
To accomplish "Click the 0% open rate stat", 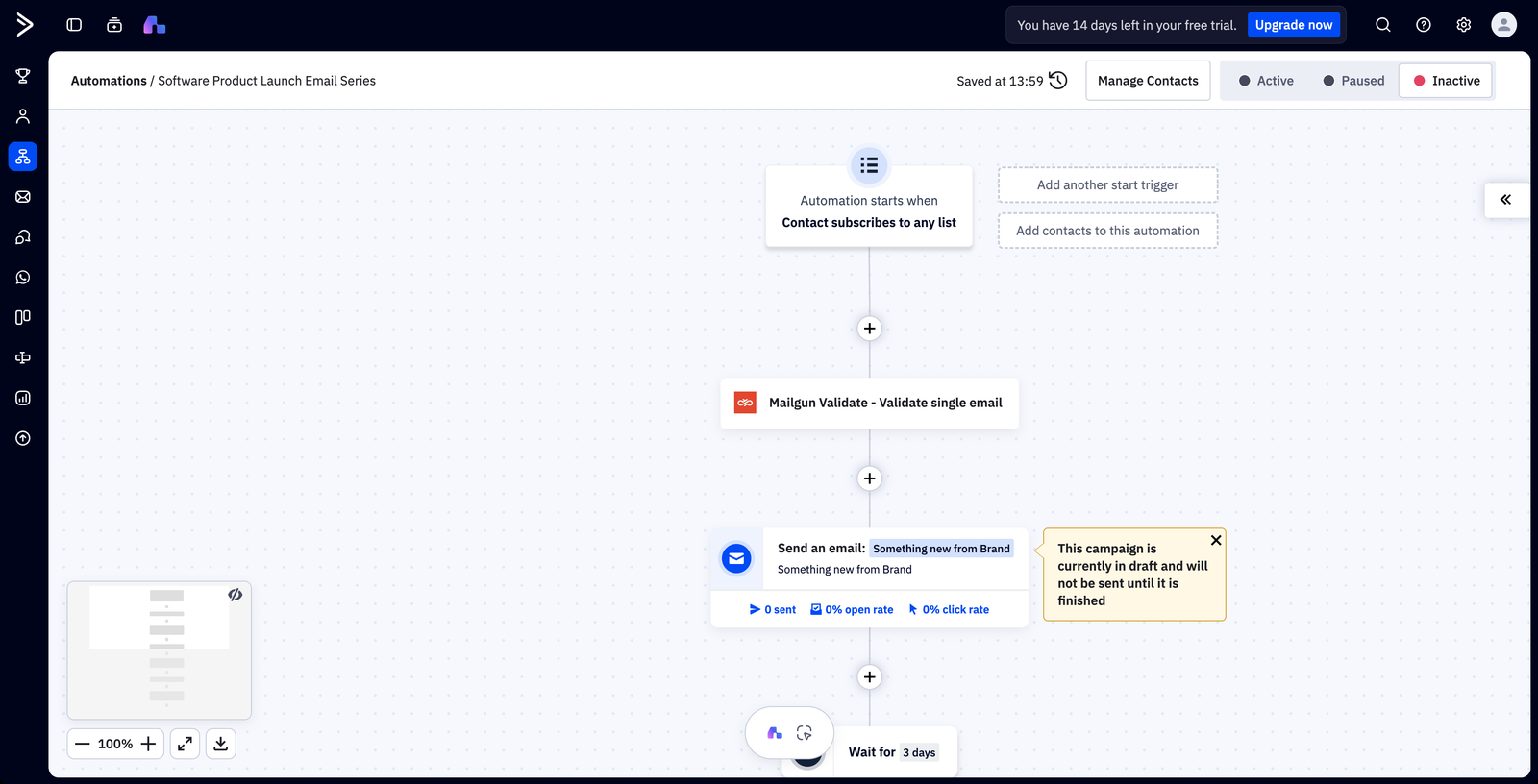I will tap(852, 610).
